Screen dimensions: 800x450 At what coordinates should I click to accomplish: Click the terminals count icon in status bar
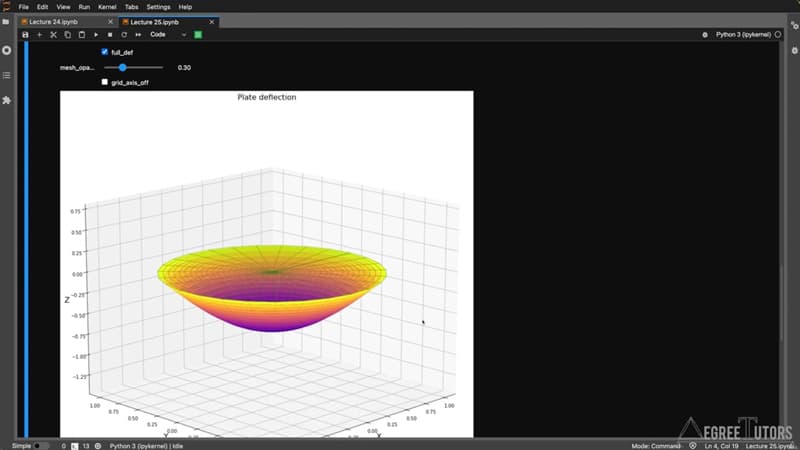(74, 446)
